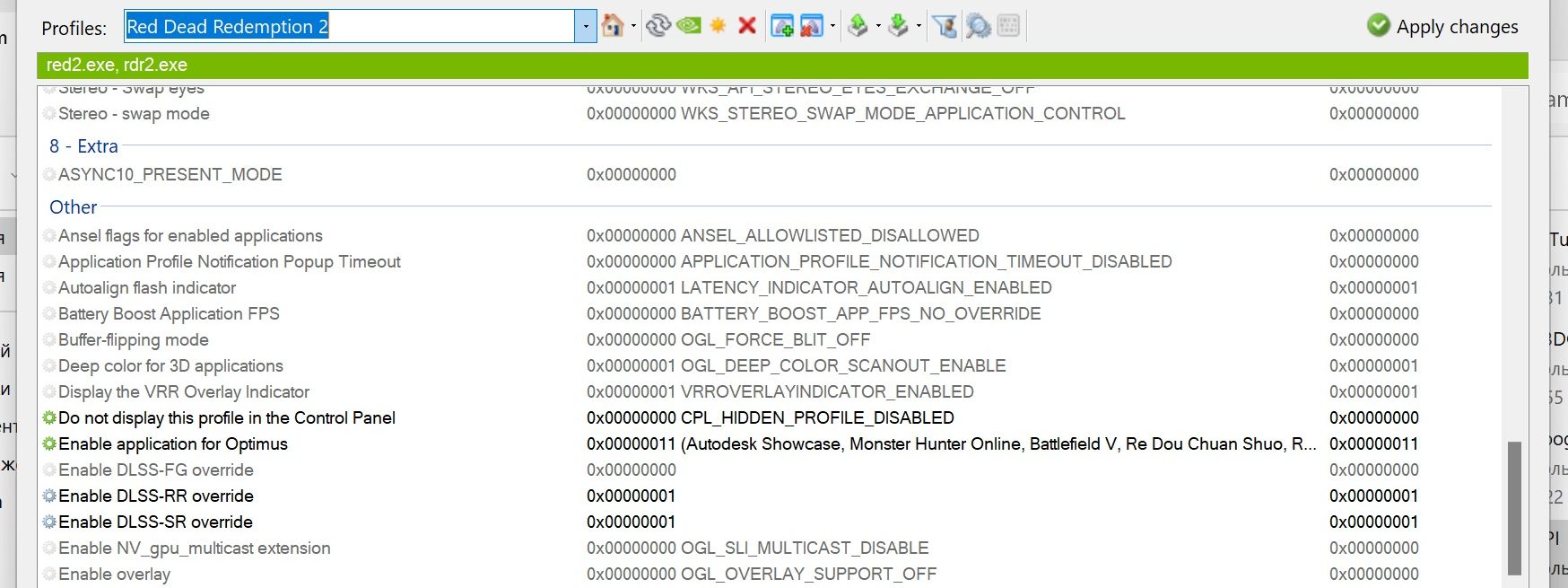The height and width of the screenshot is (588, 1568).
Task: Click gear icon beside Enable application for Optimus
Action: 49,443
